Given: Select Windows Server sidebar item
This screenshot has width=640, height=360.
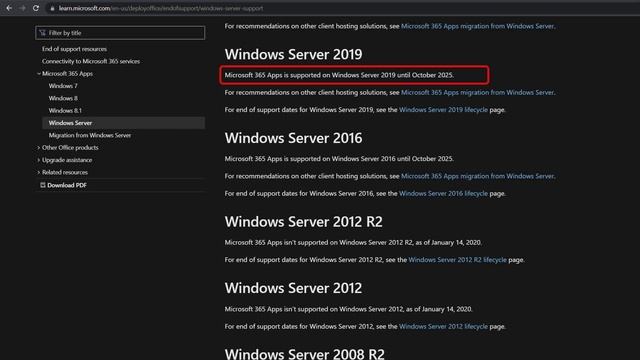Looking at the screenshot, I should click(x=123, y=123).
